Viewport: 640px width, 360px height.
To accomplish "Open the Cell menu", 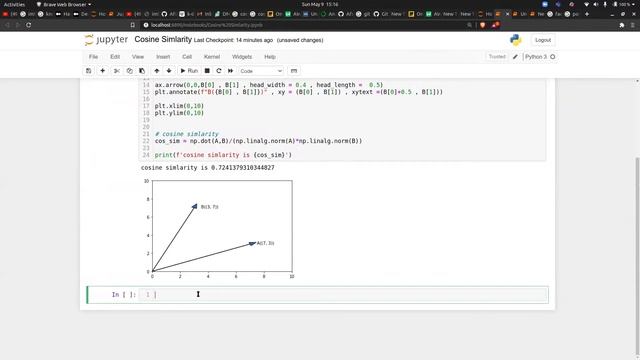I will (x=187, y=57).
